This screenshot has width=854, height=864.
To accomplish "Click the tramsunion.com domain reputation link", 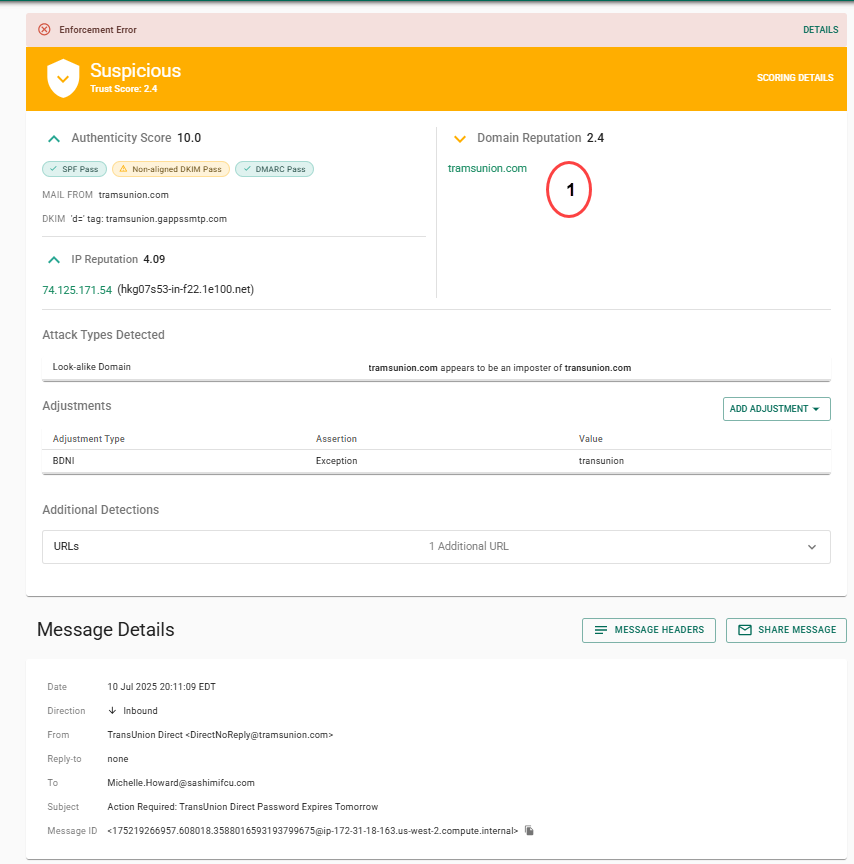I will pyautogui.click(x=487, y=168).
